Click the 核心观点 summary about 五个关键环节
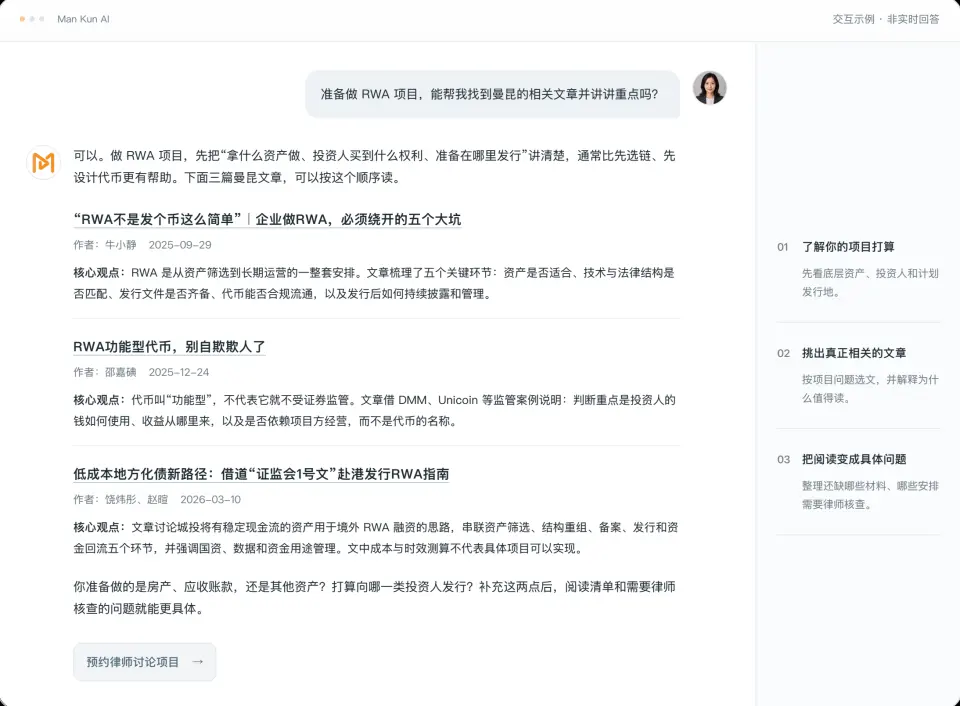Screen dimensions: 960x706 tap(375, 283)
